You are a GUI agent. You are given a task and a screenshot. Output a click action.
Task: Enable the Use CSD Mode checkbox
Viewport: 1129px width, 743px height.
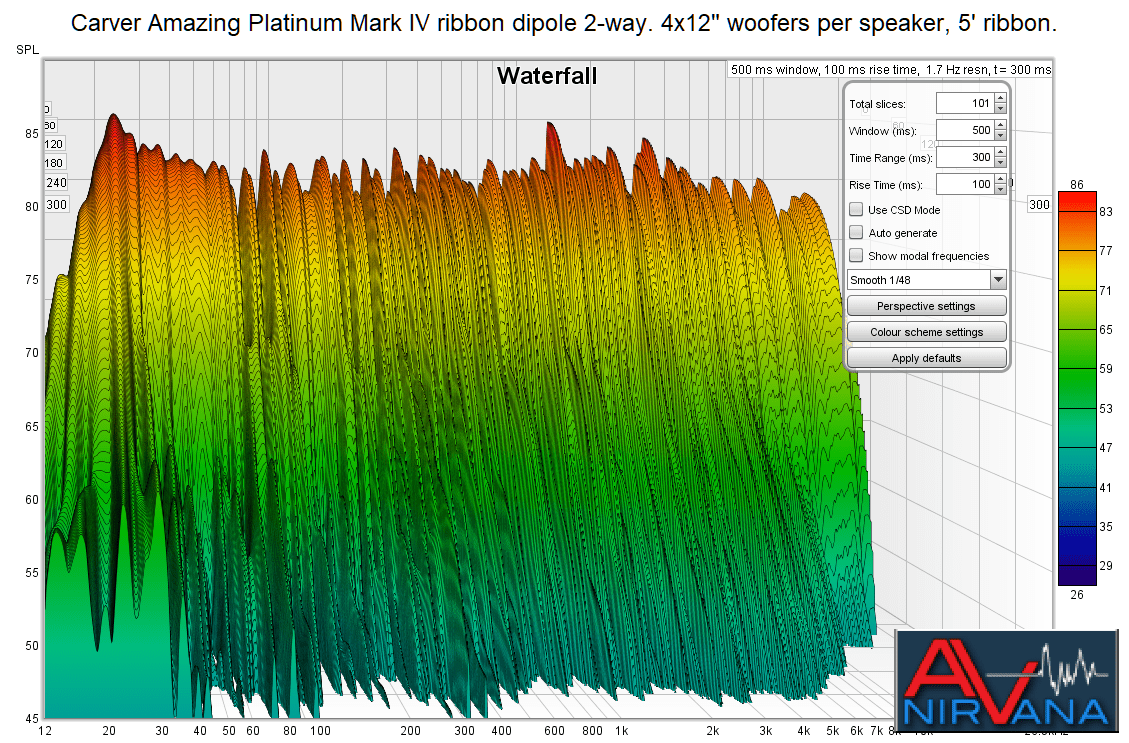(x=856, y=210)
